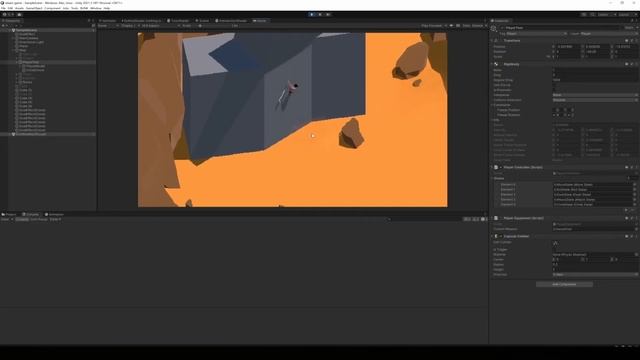
Task: Open the GameObject menu
Action: (x=34, y=8)
